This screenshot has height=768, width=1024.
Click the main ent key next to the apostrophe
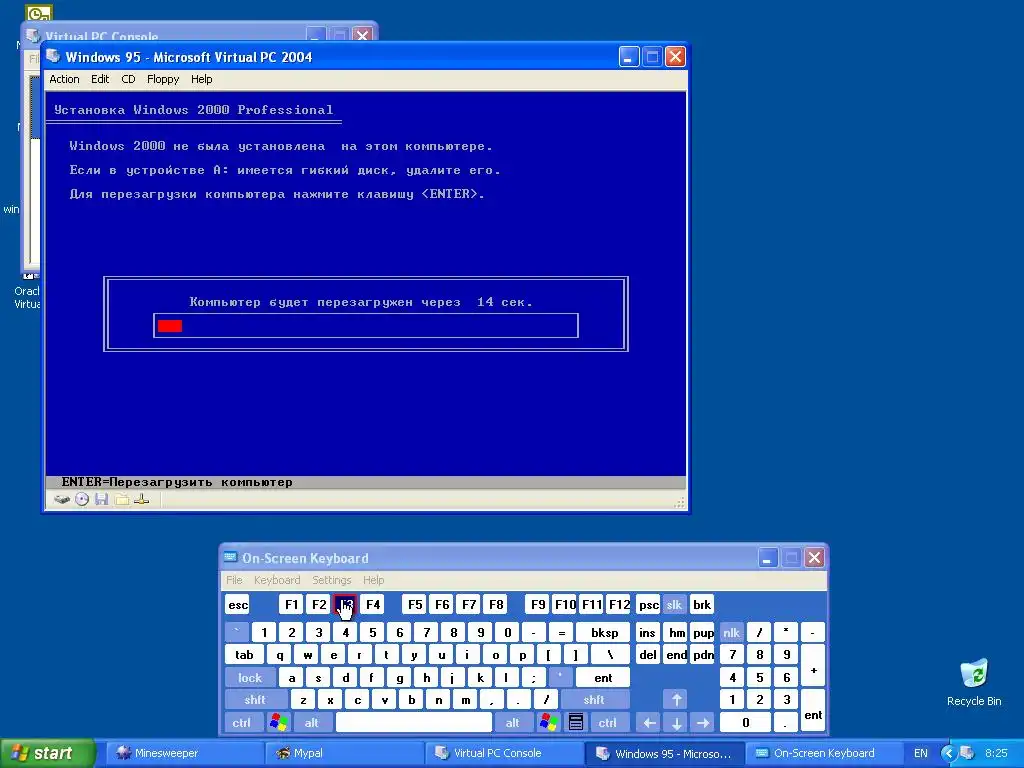click(603, 677)
